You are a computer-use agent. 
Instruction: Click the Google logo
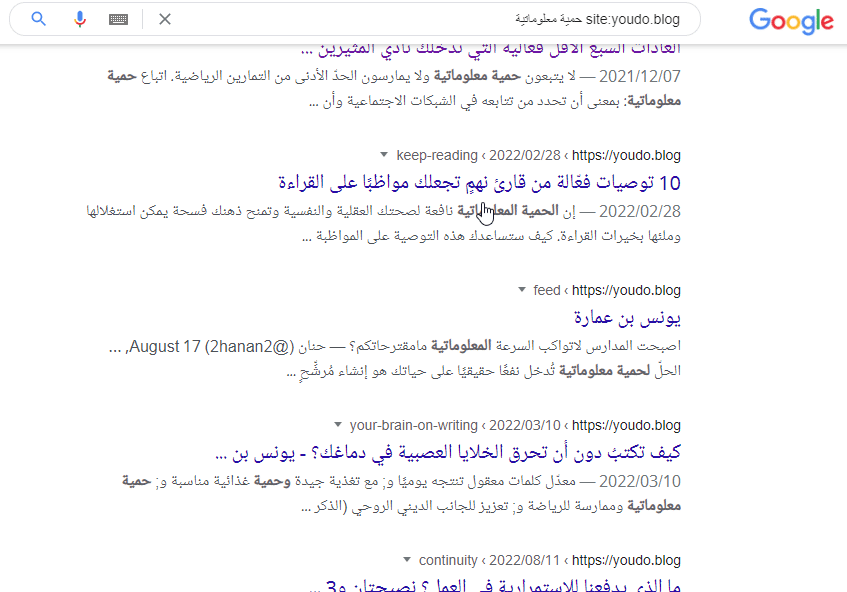point(790,21)
